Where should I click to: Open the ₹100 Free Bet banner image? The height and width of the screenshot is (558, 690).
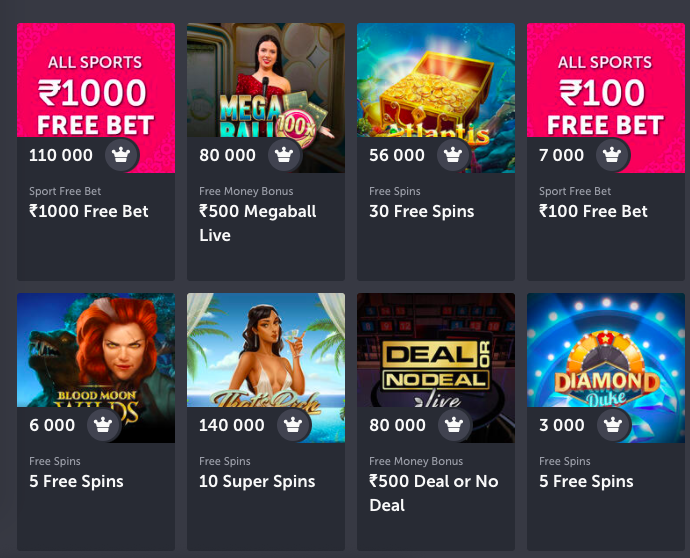[606, 98]
